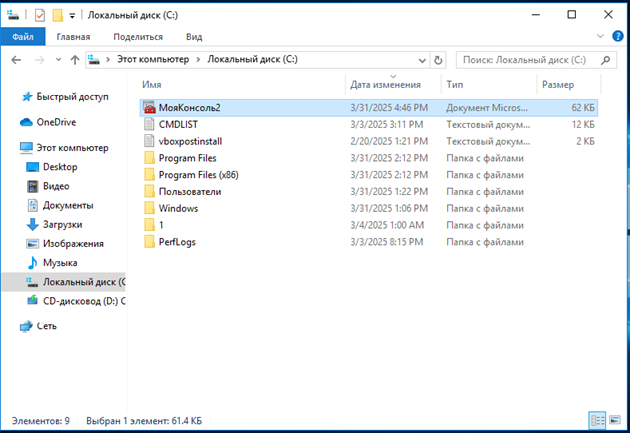Viewport: 630px width, 433px height.
Task: Click the 3/3/2025 8:15 PM date cell
Action: click(386, 242)
